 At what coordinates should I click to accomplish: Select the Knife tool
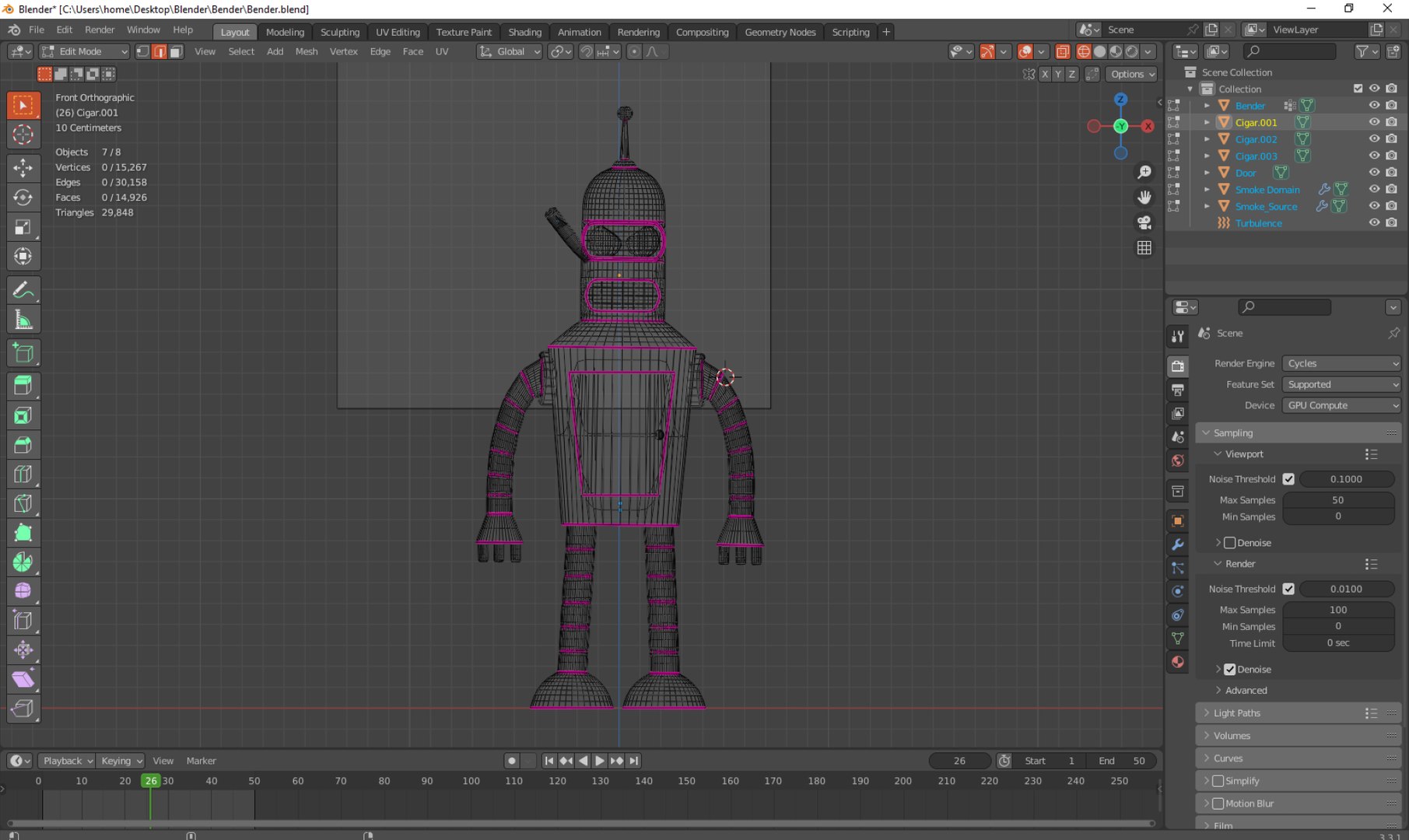click(23, 504)
